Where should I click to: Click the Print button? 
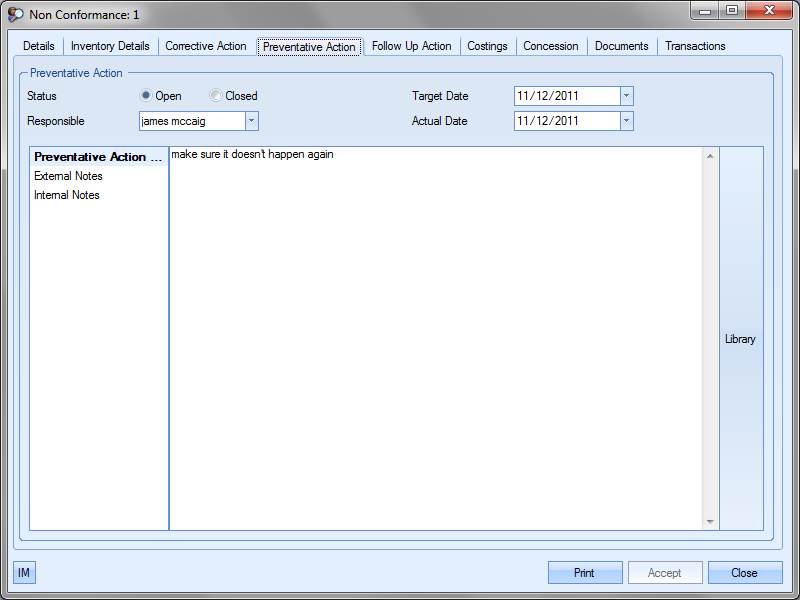pos(585,572)
